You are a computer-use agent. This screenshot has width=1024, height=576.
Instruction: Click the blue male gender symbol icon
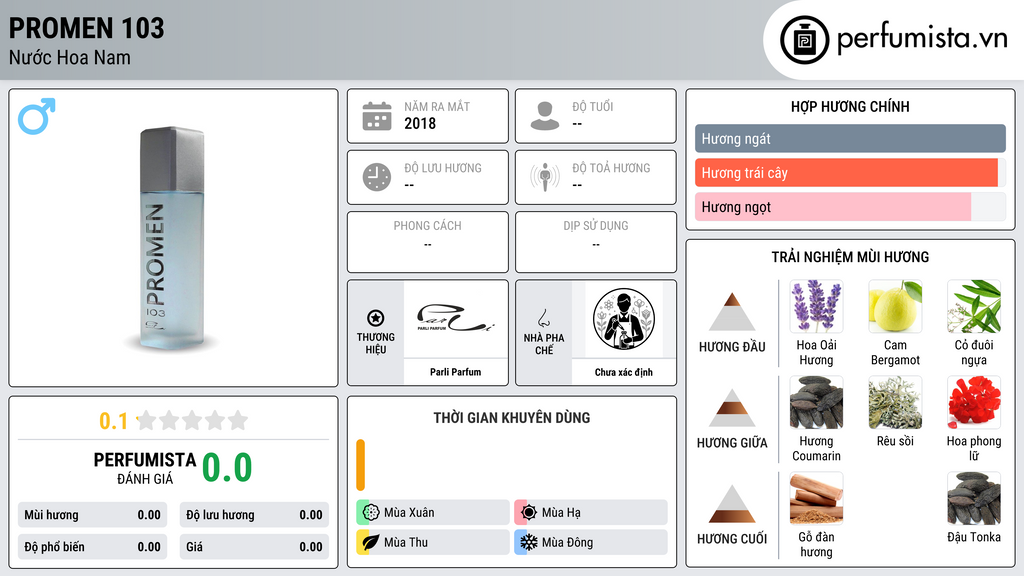coord(37,116)
